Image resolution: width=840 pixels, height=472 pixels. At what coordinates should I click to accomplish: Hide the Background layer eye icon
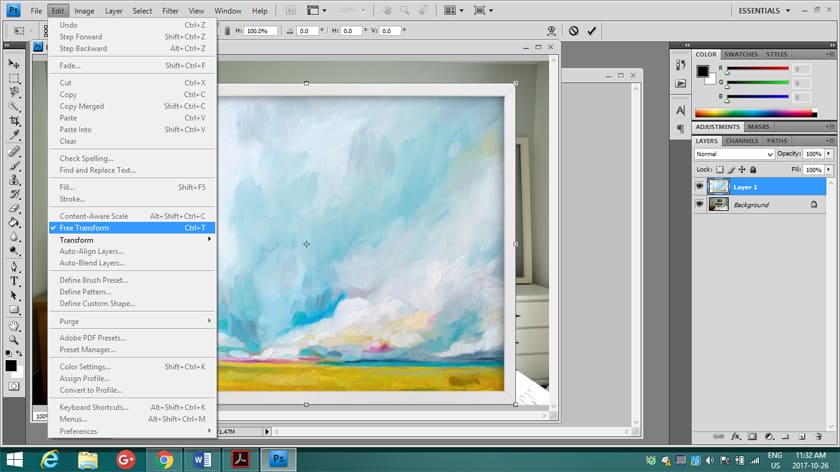click(x=699, y=204)
